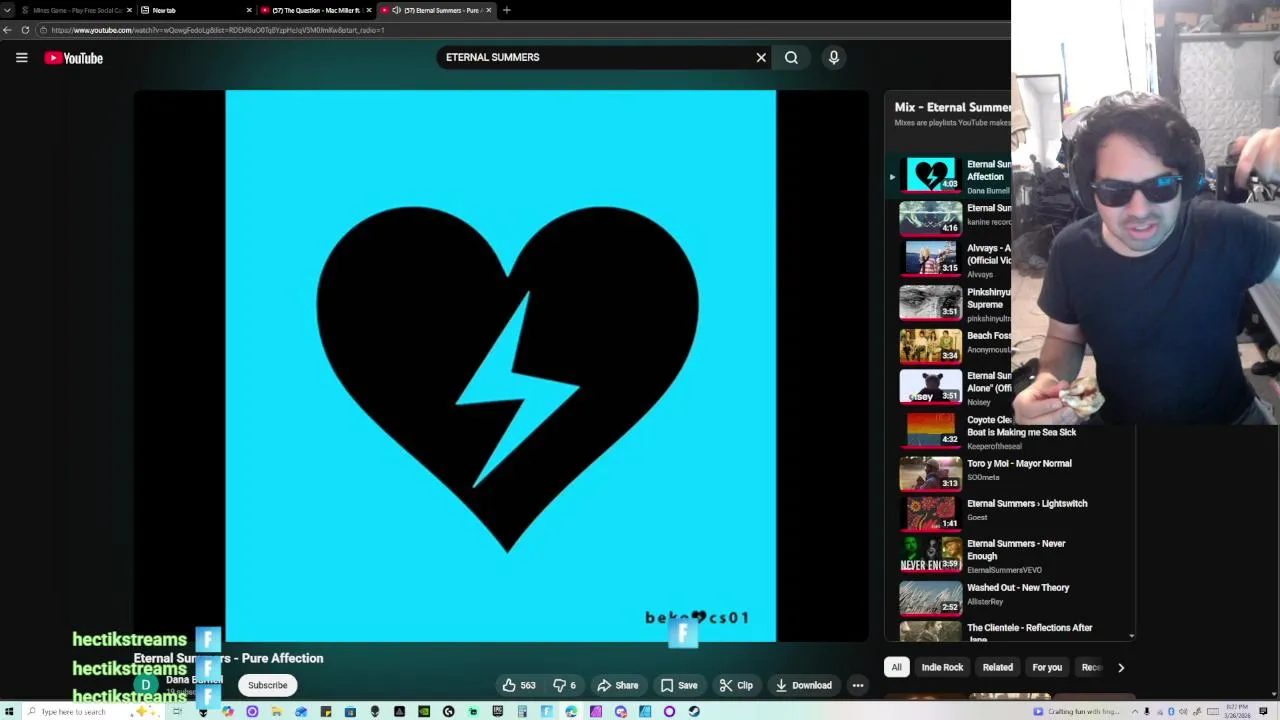The height and width of the screenshot is (720, 1280).
Task: Play the Alvvays official video thumbnail
Action: 931,258
